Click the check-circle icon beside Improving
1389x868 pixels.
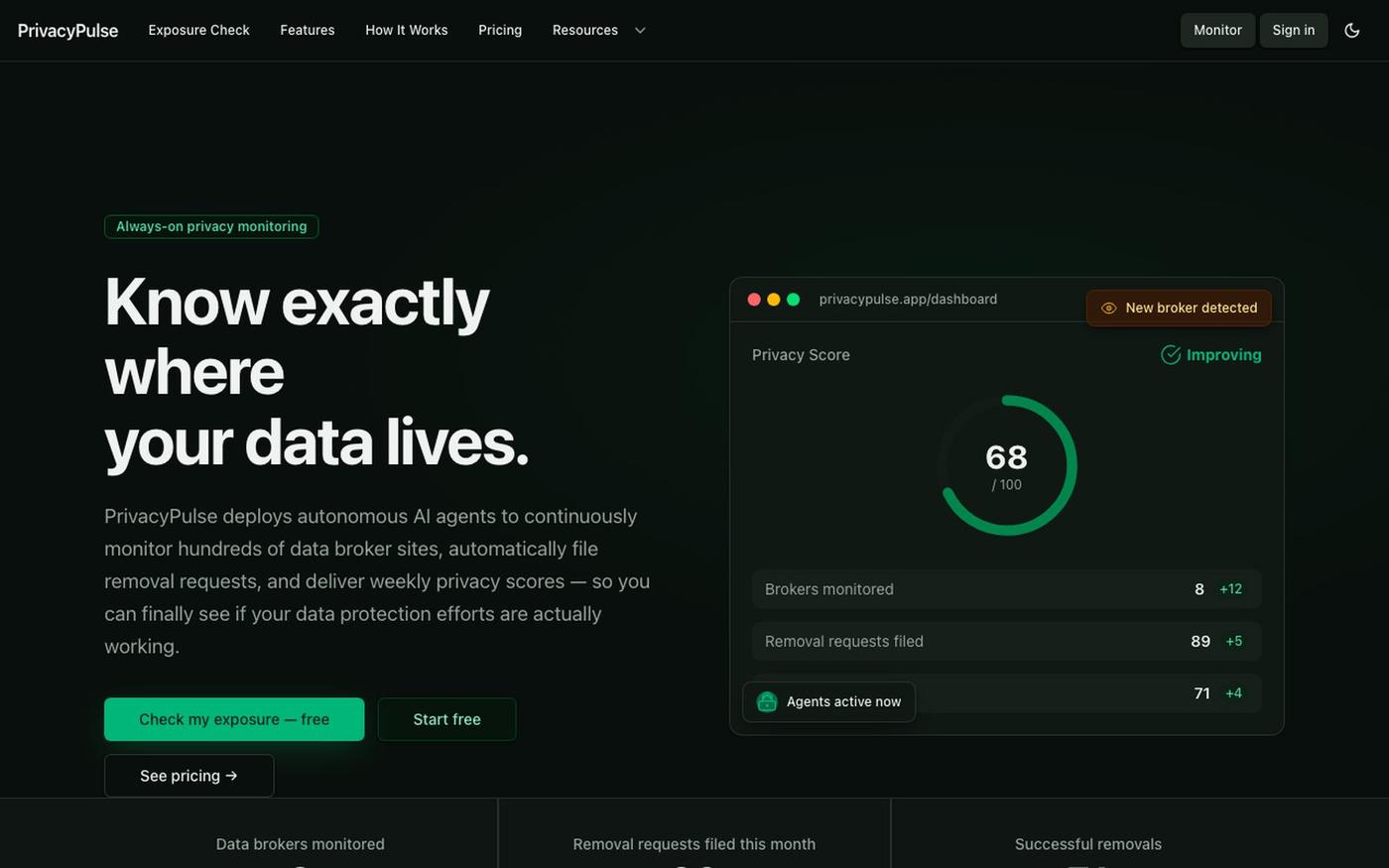tap(1171, 355)
